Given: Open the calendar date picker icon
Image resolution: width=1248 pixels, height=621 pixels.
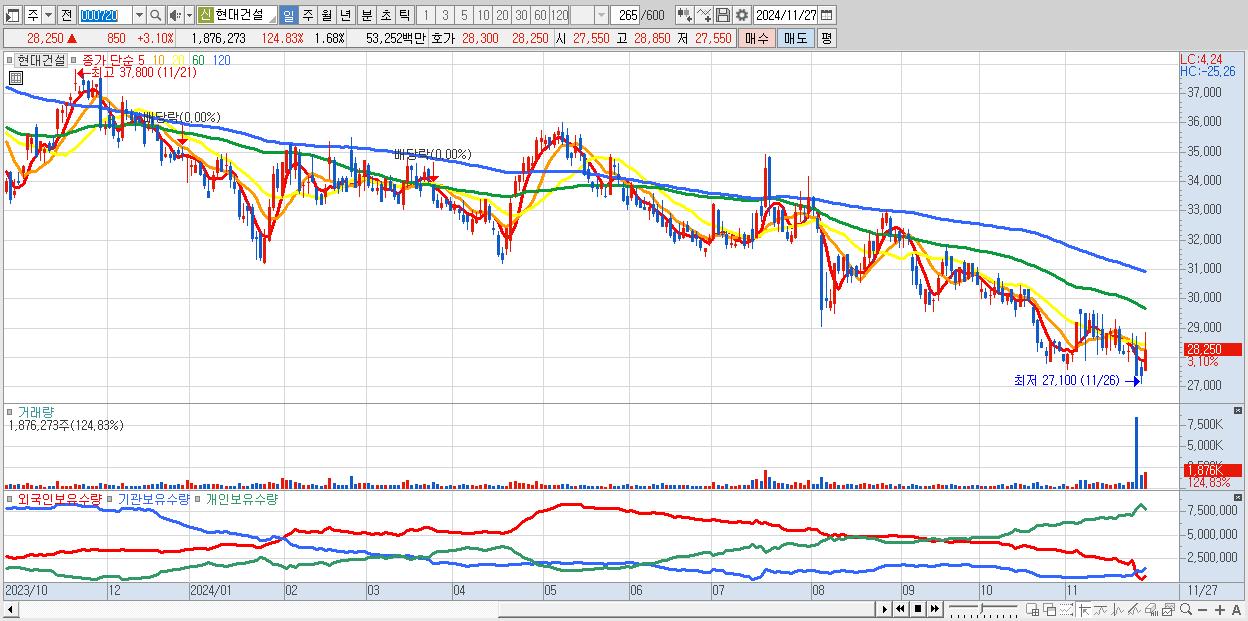Looking at the screenshot, I should pyautogui.click(x=826, y=15).
